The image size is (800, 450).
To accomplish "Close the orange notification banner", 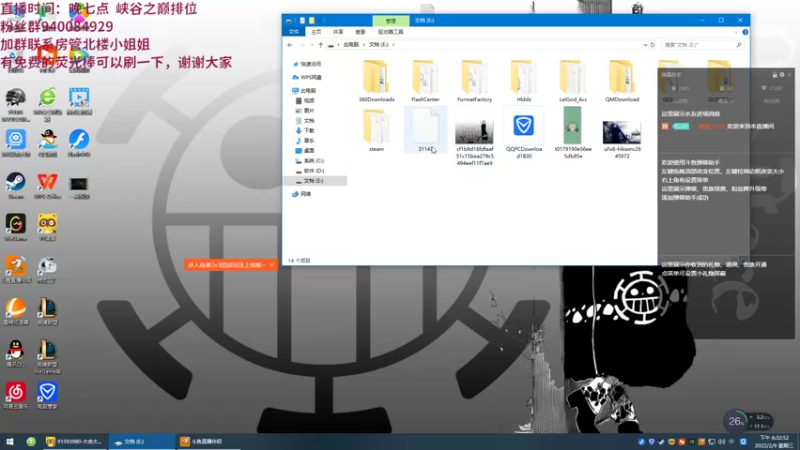I will pyautogui.click(x=272, y=265).
